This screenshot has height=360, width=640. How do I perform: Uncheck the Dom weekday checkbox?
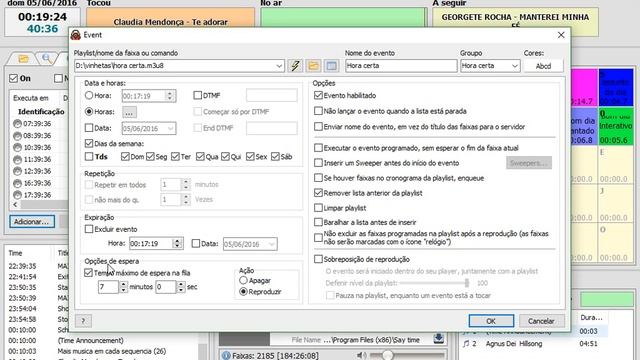[125, 156]
